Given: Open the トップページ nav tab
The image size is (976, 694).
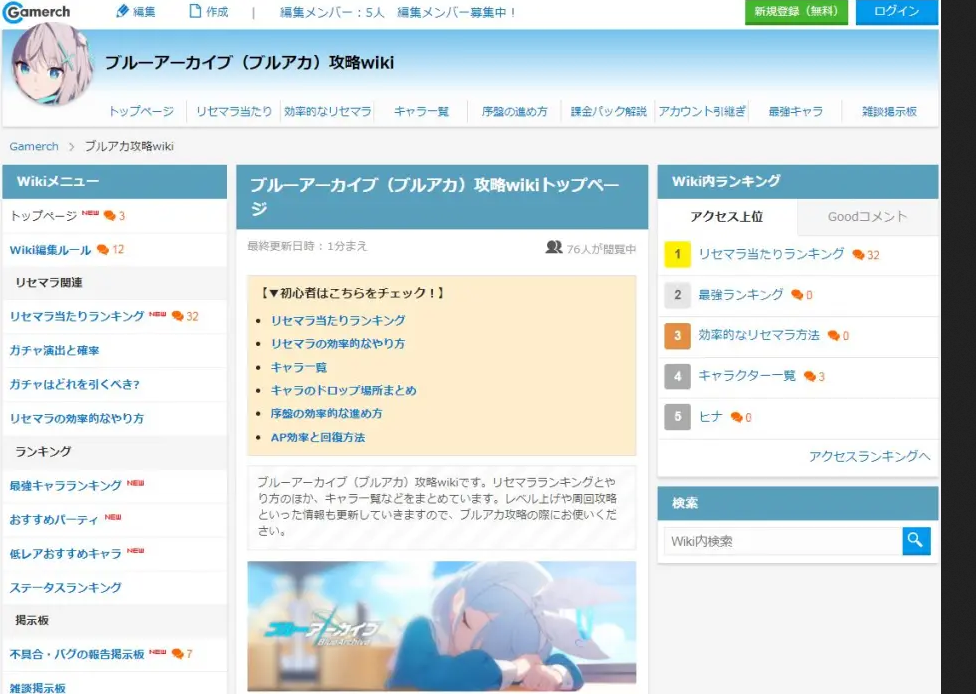Looking at the screenshot, I should click(x=141, y=111).
